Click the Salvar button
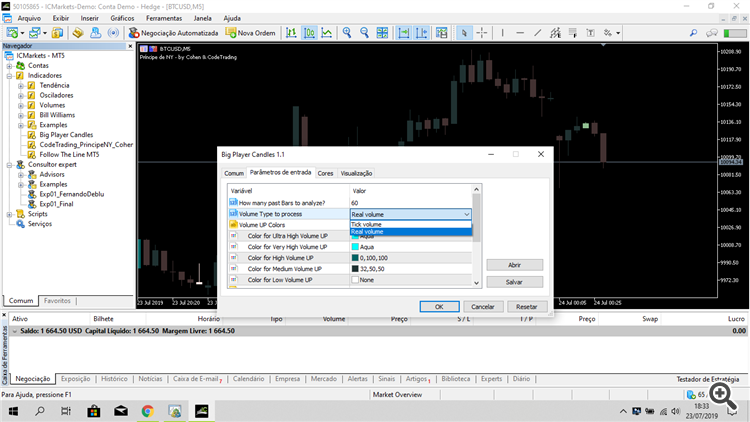750x422 pixels. click(x=514, y=282)
